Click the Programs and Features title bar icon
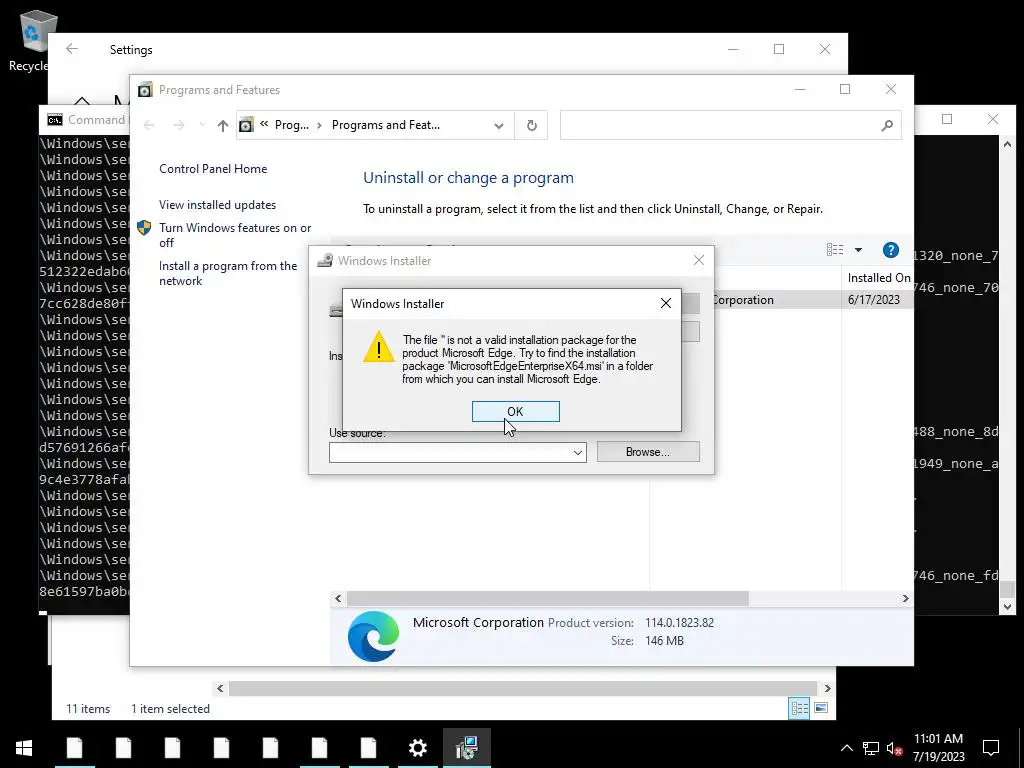 (145, 89)
